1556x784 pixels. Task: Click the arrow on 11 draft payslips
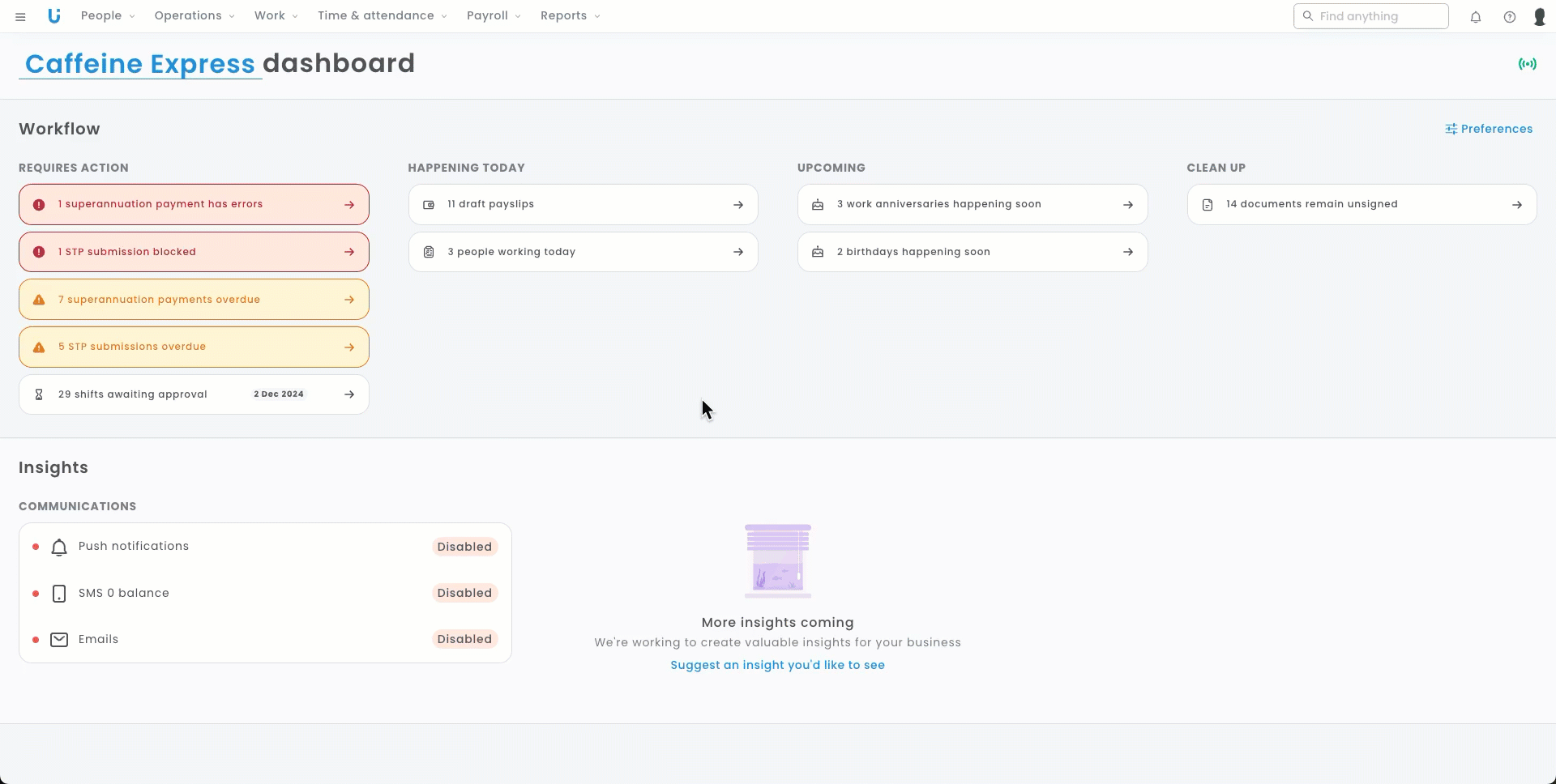[x=738, y=205]
